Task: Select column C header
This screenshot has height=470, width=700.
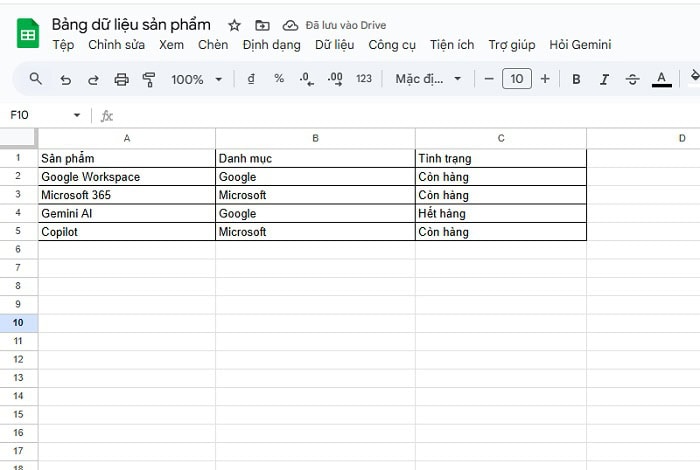Action: [x=501, y=138]
